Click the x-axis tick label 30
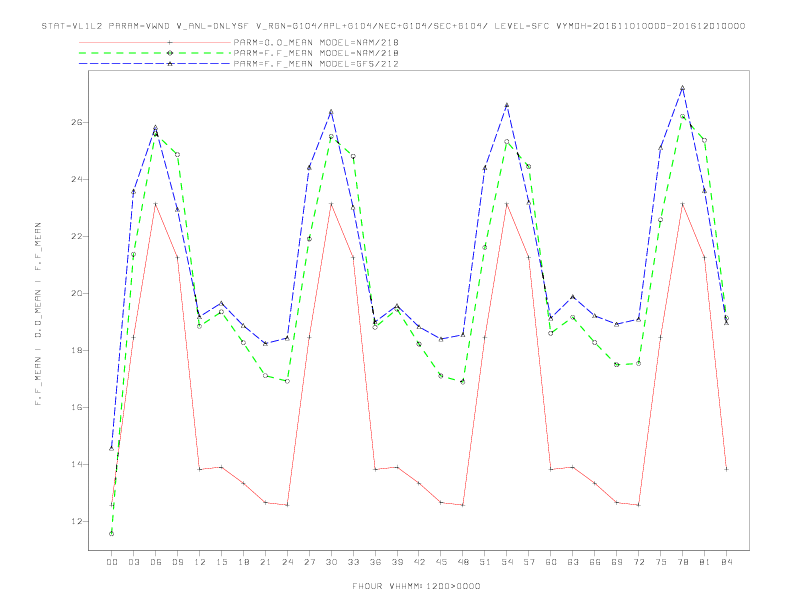The width and height of the screenshot is (792, 612). coord(331,562)
